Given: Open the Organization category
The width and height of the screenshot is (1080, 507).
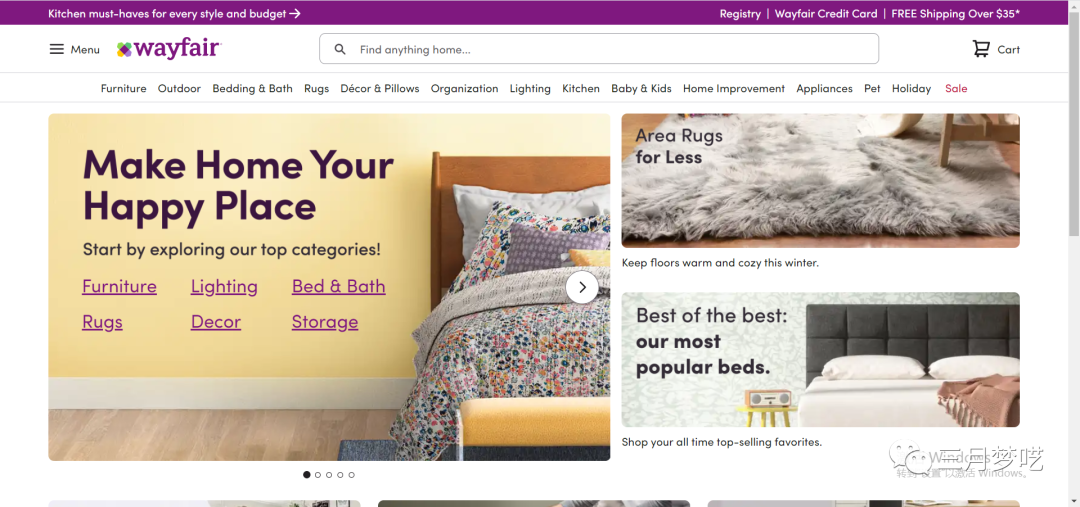Looking at the screenshot, I should click(x=464, y=89).
